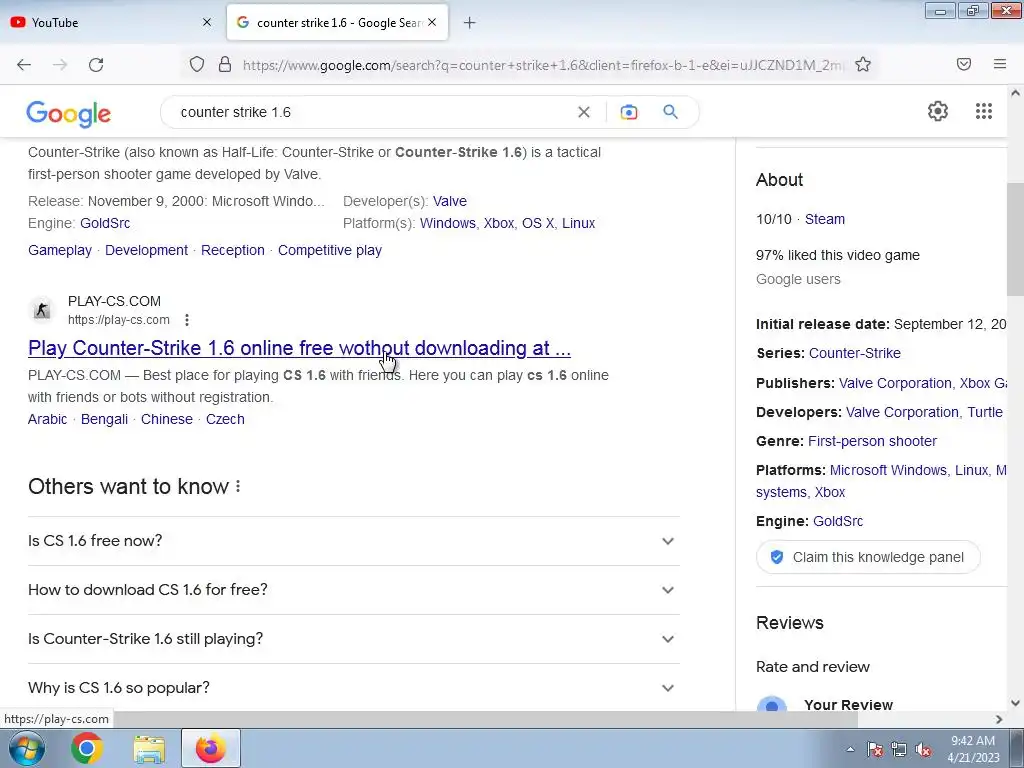Open the Windows platform link
This screenshot has height=768, width=1024.
click(447, 223)
